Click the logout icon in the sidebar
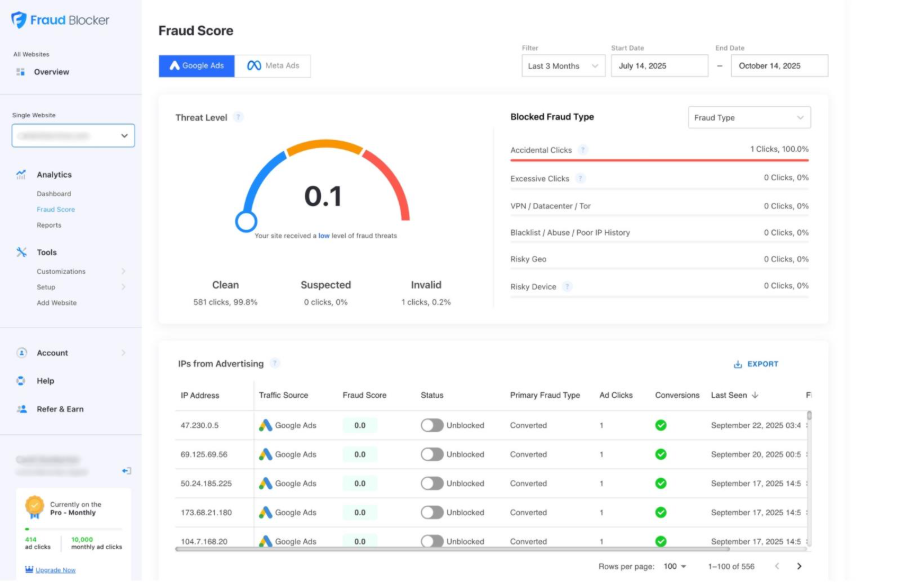The width and height of the screenshot is (901, 582). pos(126,471)
